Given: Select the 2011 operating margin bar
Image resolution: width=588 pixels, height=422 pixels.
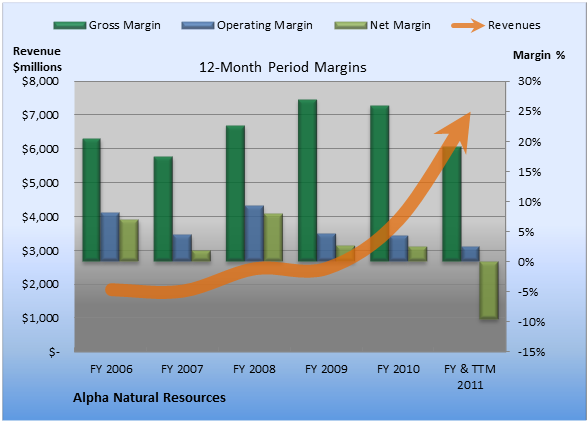Looking at the screenshot, I should (x=470, y=254).
